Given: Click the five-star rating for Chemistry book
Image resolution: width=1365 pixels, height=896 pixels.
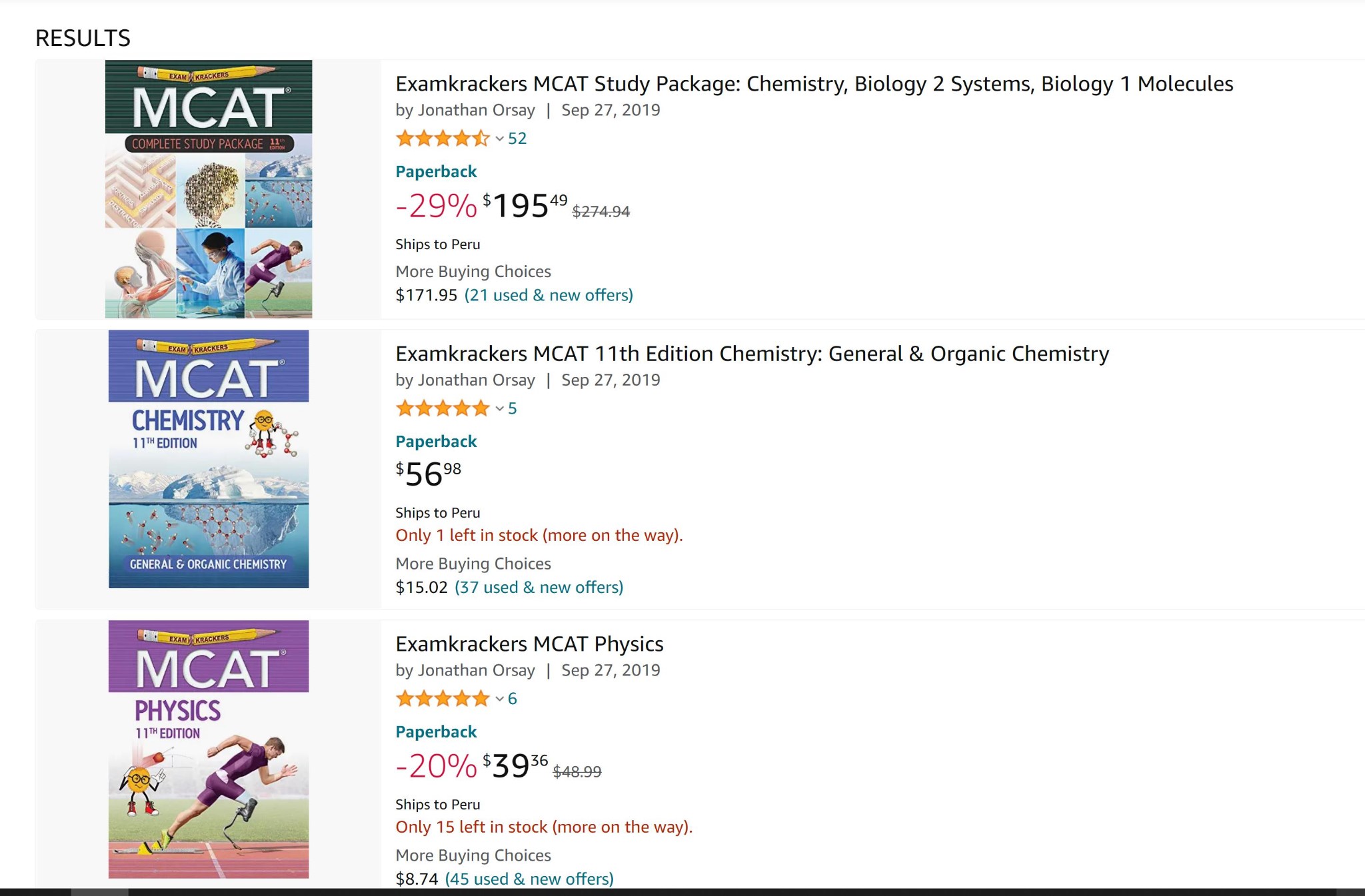Looking at the screenshot, I should click(442, 408).
